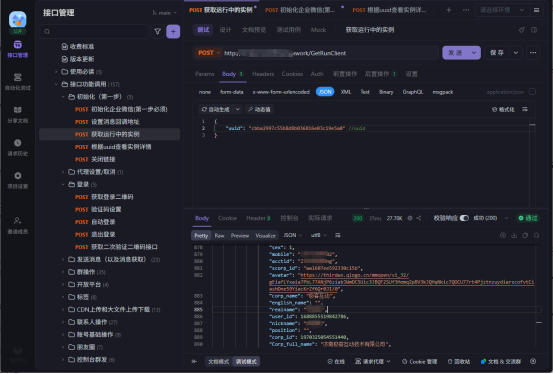553x374 pixels.
Task: Open 邀请成员 sidebar icon
Action: point(18,225)
